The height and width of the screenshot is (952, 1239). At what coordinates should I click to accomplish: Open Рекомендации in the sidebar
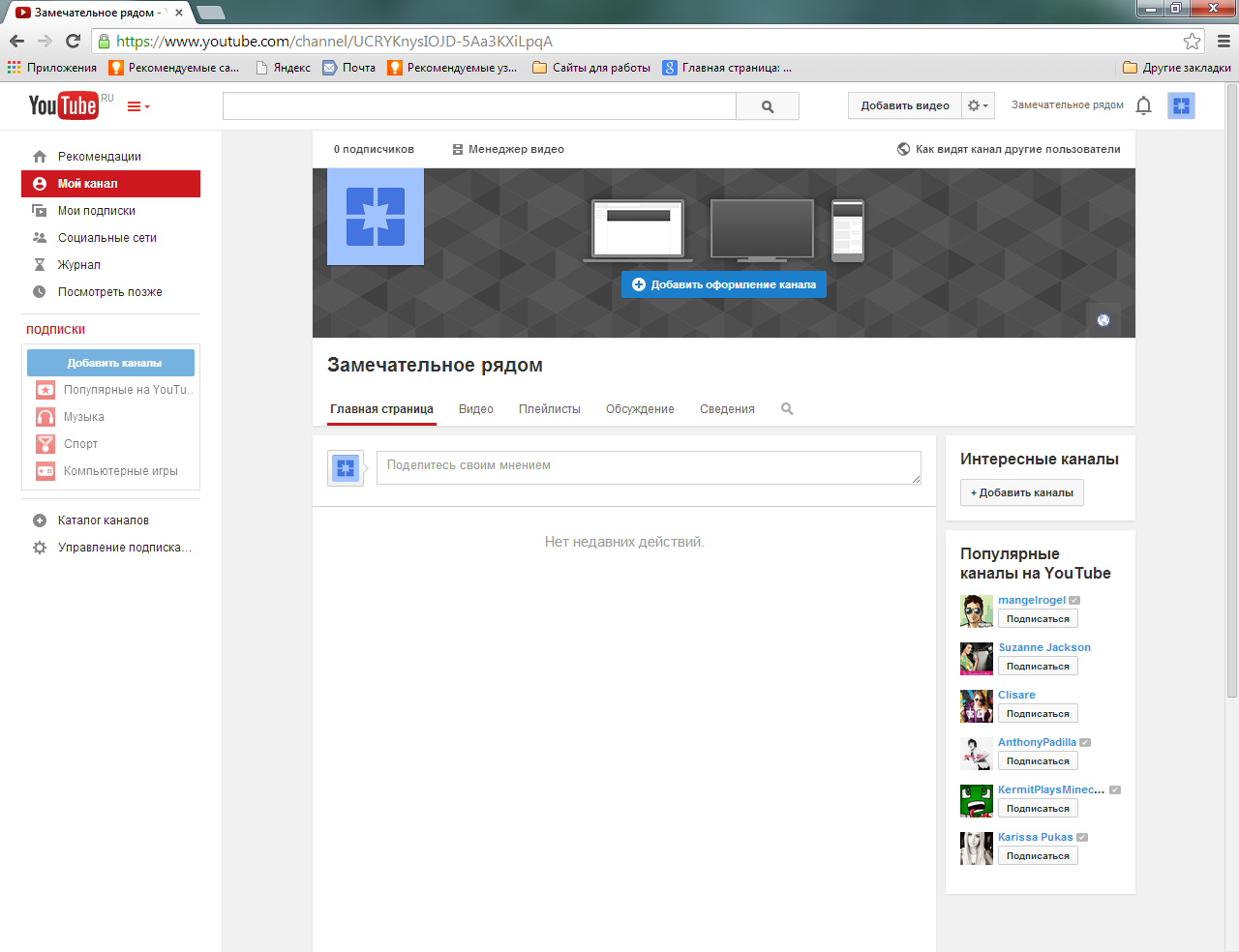(110, 157)
